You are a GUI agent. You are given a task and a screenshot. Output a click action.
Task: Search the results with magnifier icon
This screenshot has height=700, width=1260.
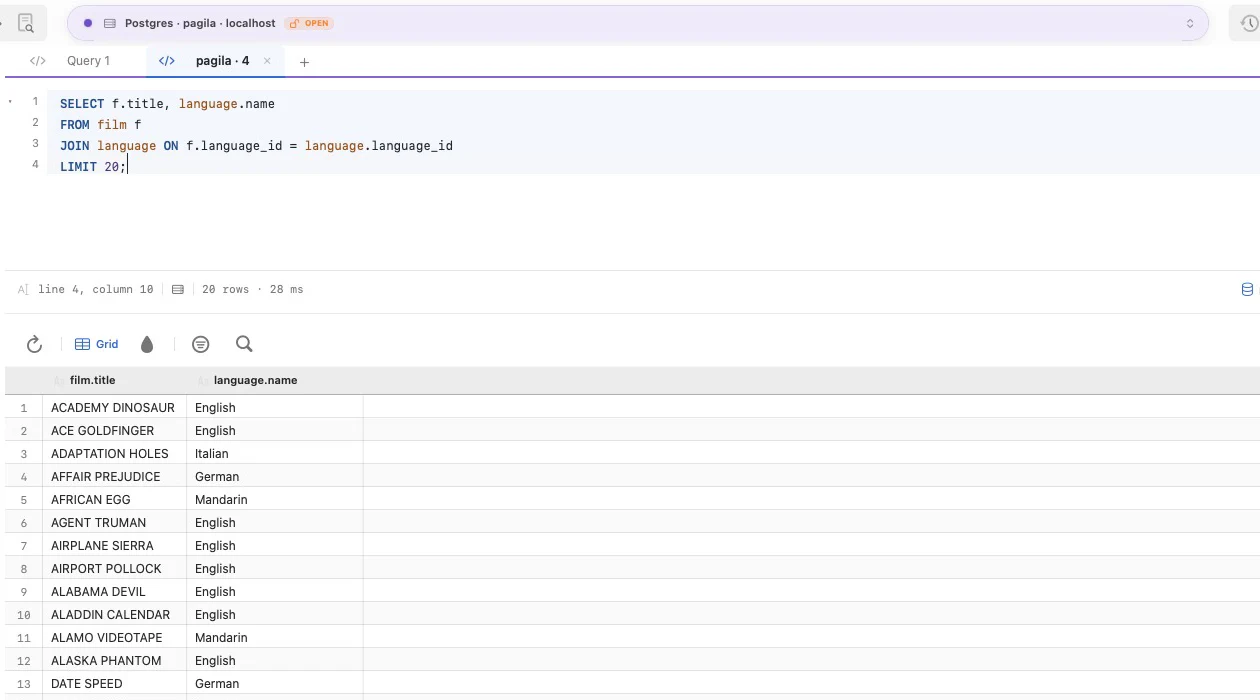[x=244, y=344]
